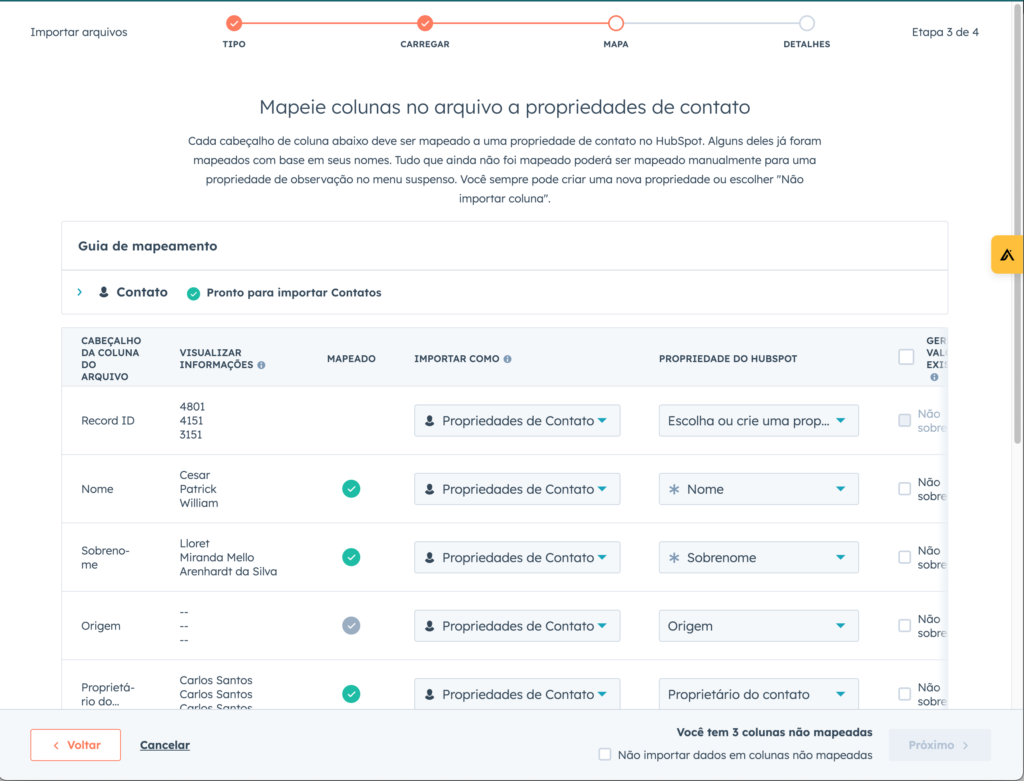1024x781 pixels.
Task: Click the Cancelar link
Action: [x=165, y=745]
